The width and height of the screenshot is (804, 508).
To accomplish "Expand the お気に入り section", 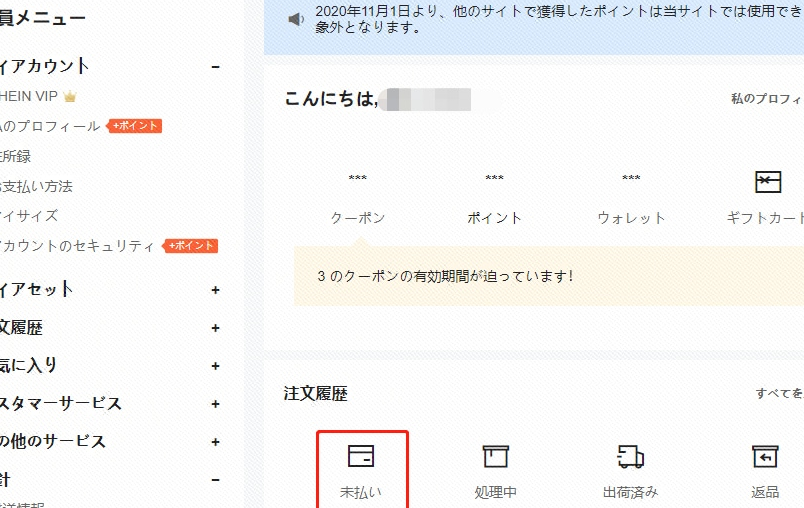I will 215,366.
